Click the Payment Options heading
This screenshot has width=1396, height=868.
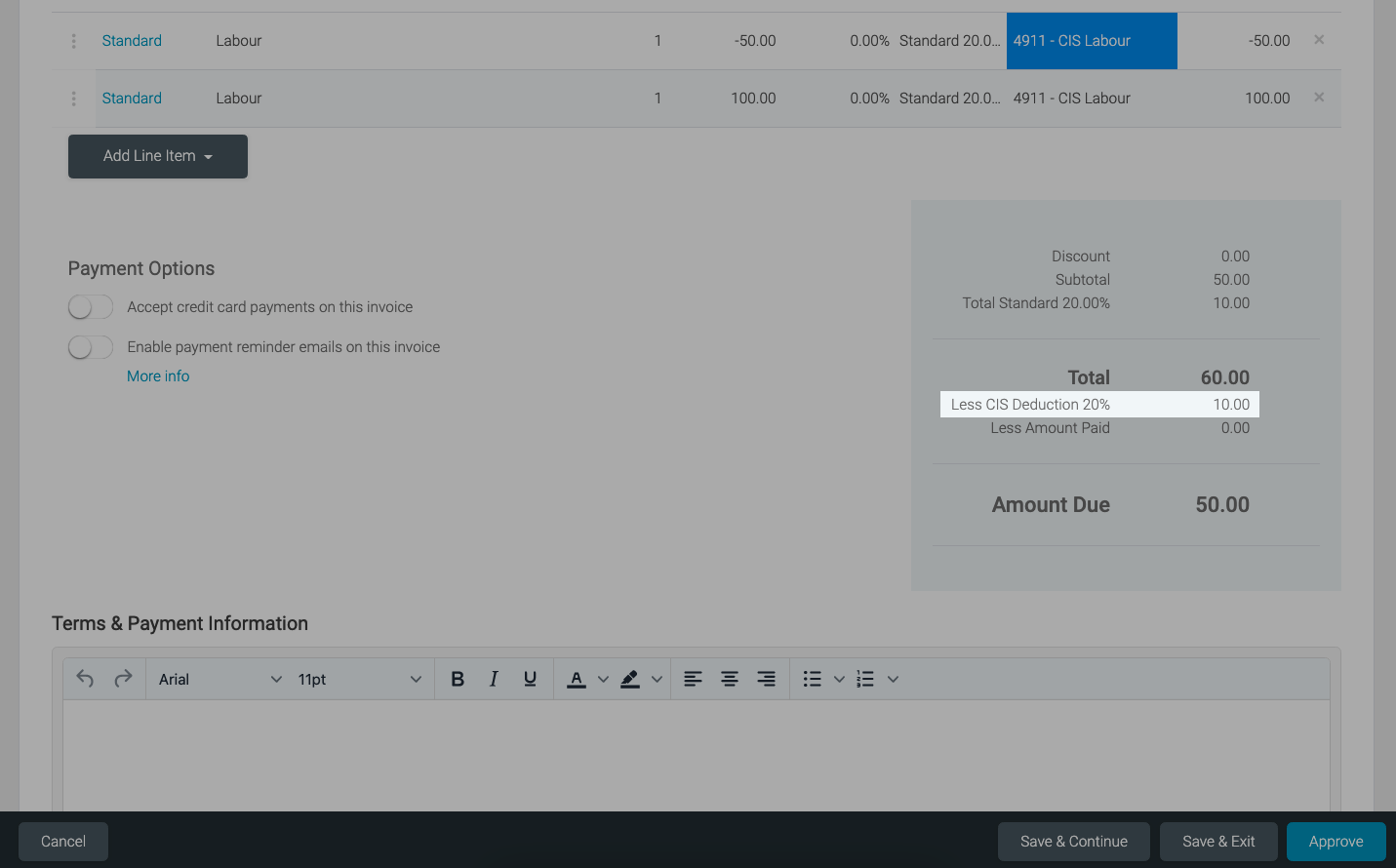pos(141,268)
